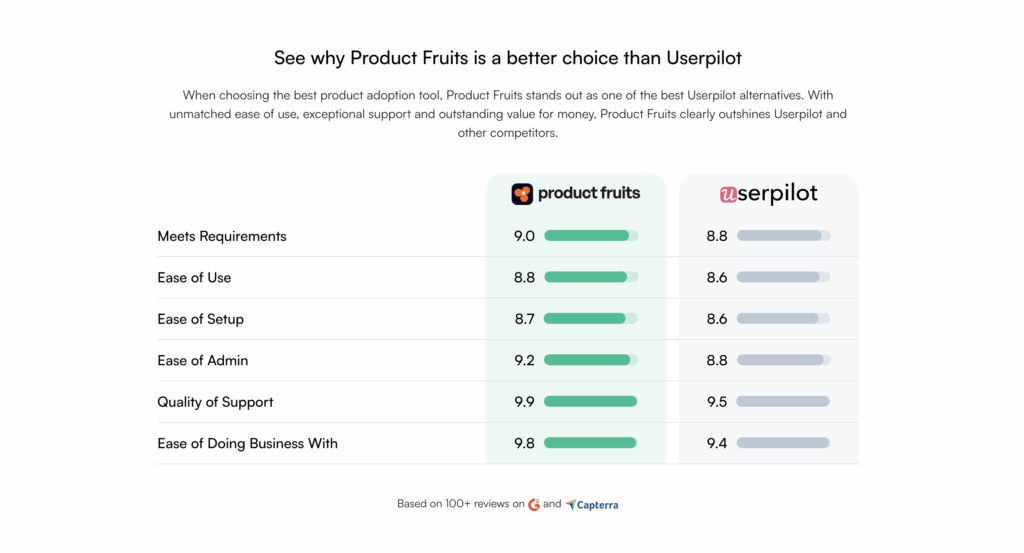Viewport: 1024px width, 553px height.
Task: Select the Quality of Support row label
Action: point(215,402)
